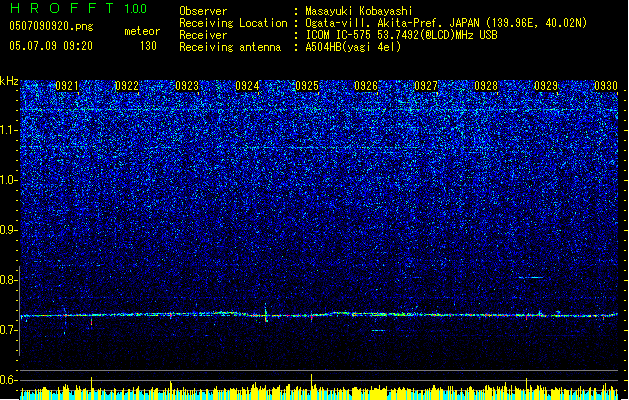Click the 0928 time marker
Image resolution: width=629 pixels, height=400 pixels.
pyautogui.click(x=486, y=86)
